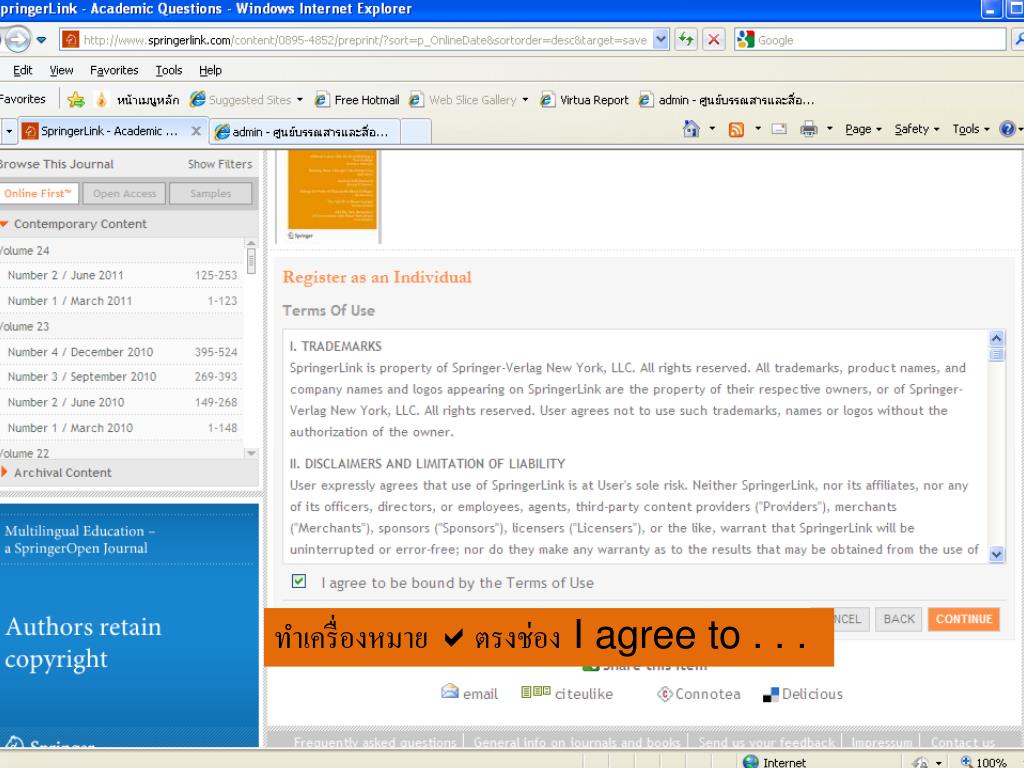Open the new blank tab button

point(415,131)
